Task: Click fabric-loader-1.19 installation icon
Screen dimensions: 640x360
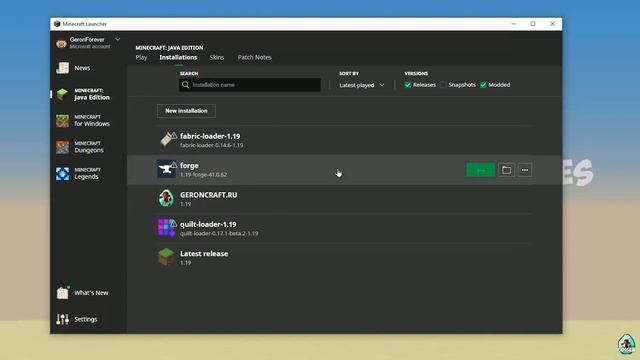Action: 167,139
